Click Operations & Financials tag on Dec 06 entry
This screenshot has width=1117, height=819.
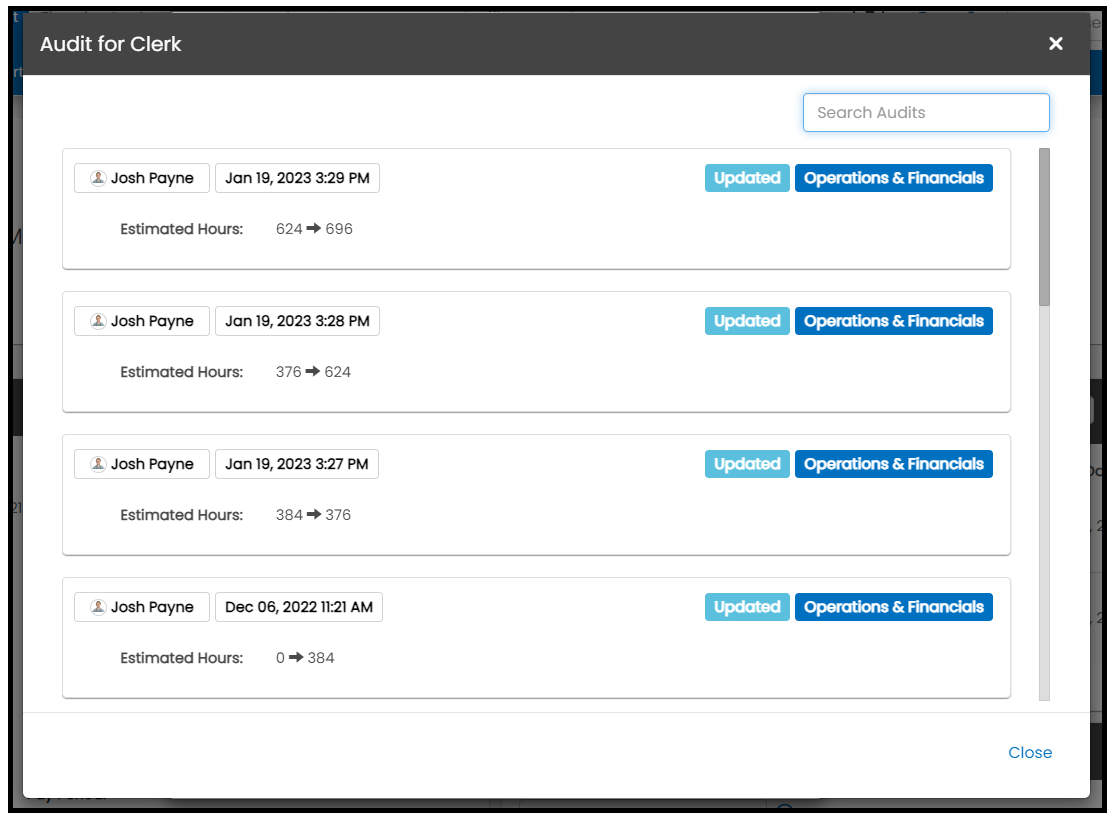pyautogui.click(x=894, y=607)
